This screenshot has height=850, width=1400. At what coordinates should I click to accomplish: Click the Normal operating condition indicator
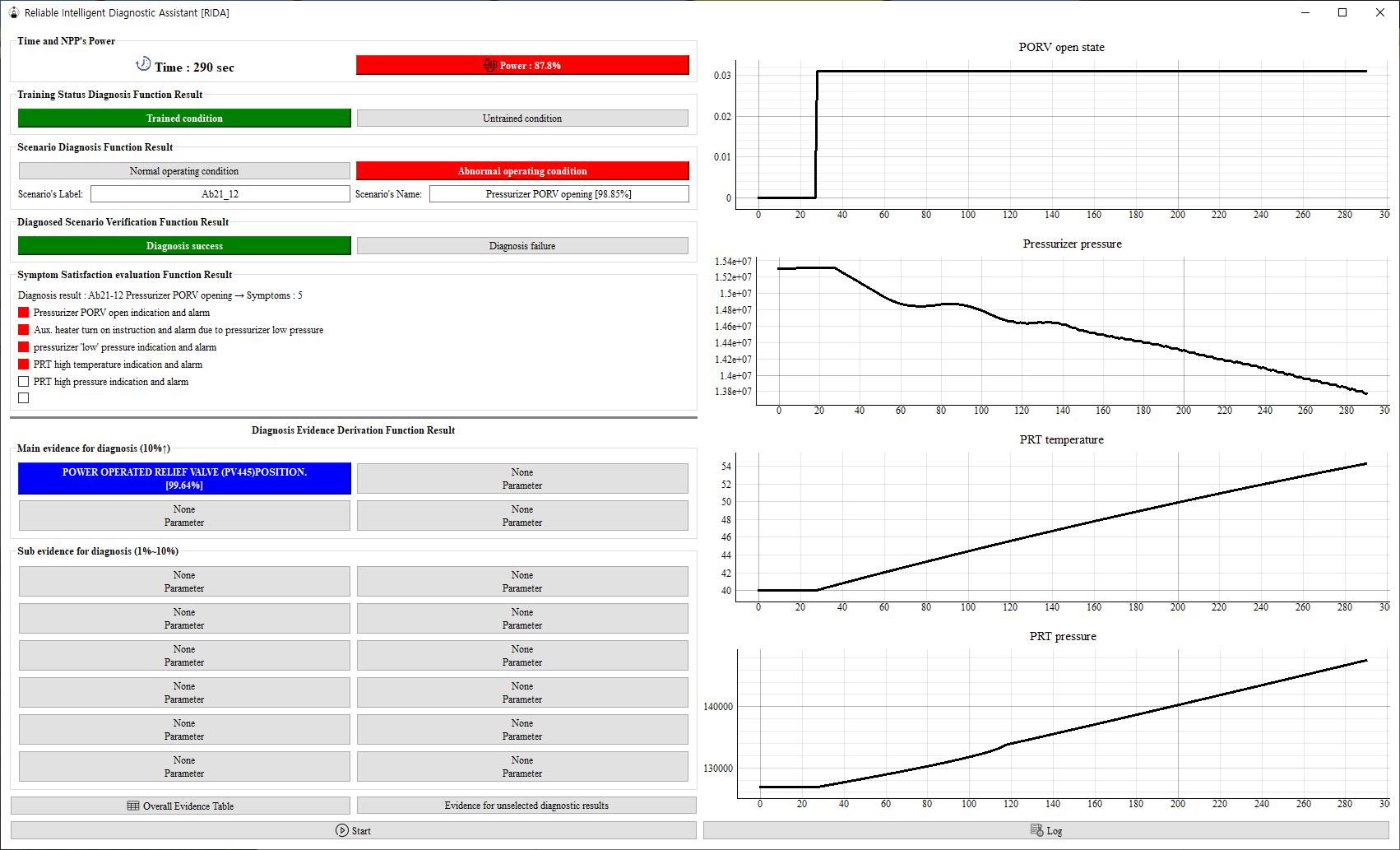tap(184, 170)
